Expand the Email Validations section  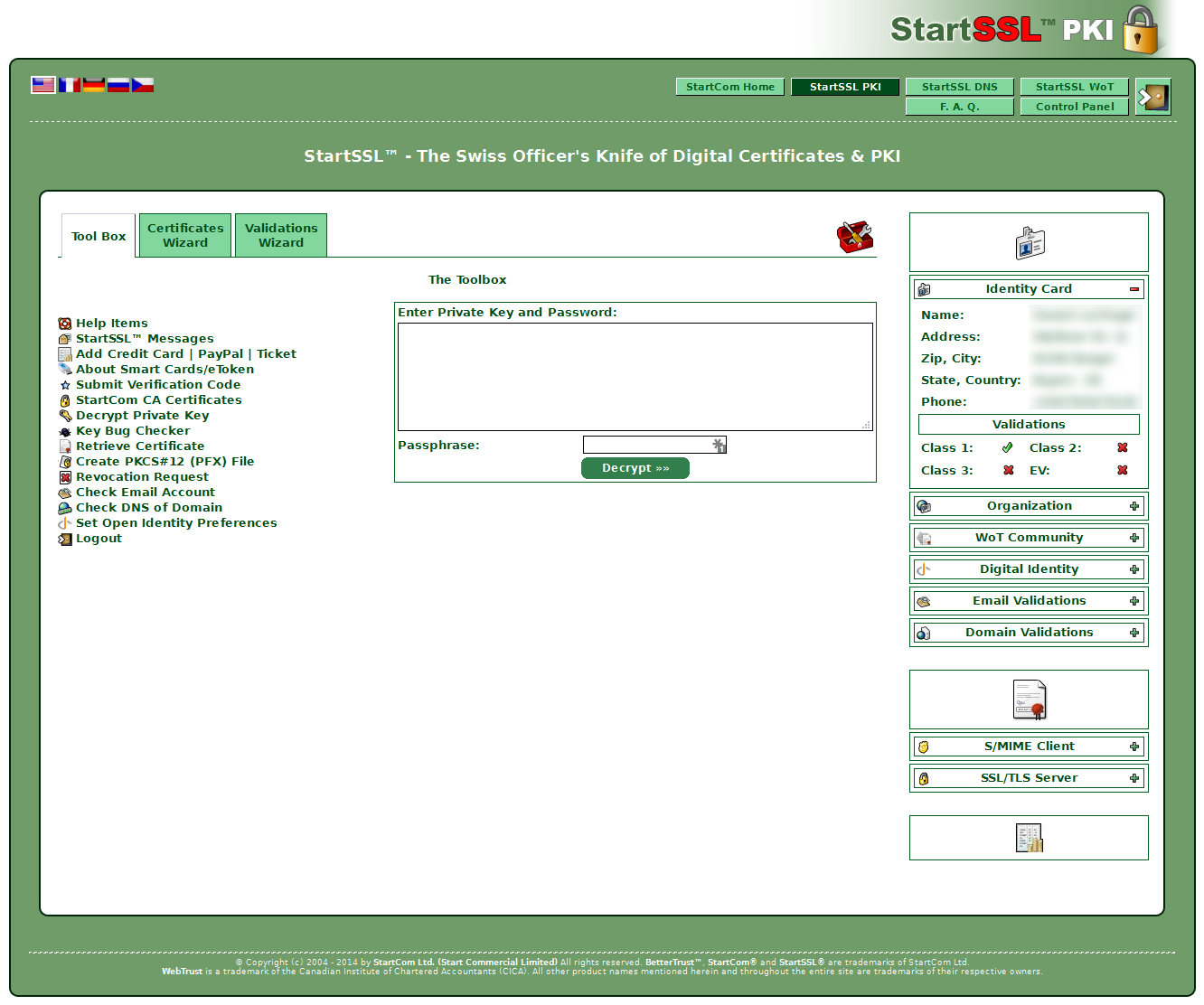click(x=1133, y=601)
